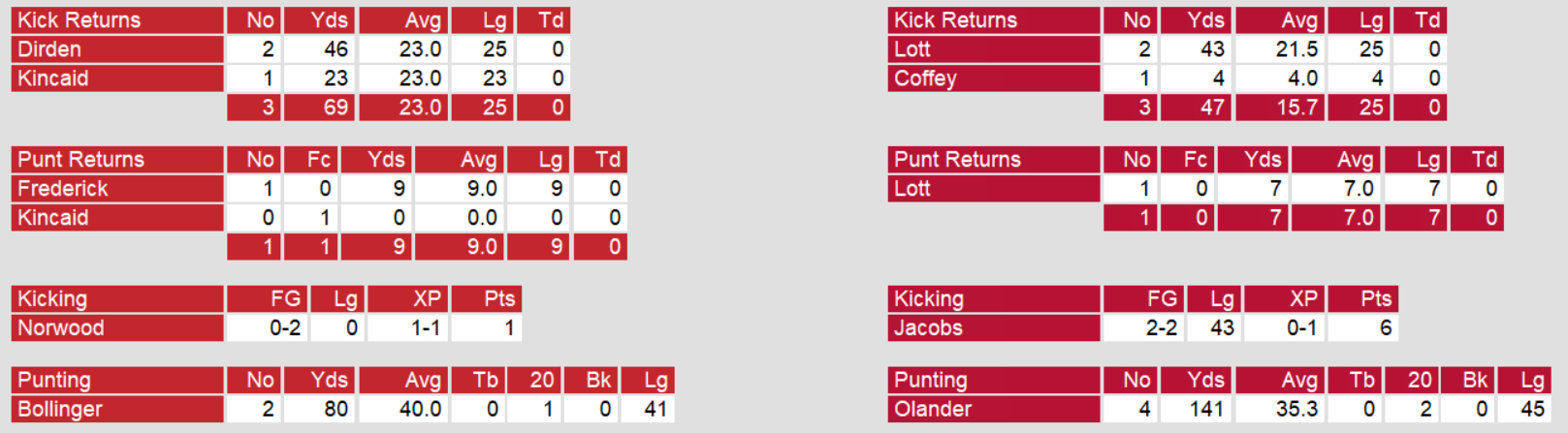Select the left Kicking table header
This screenshot has height=433, width=1568.
pyautogui.click(x=52, y=299)
